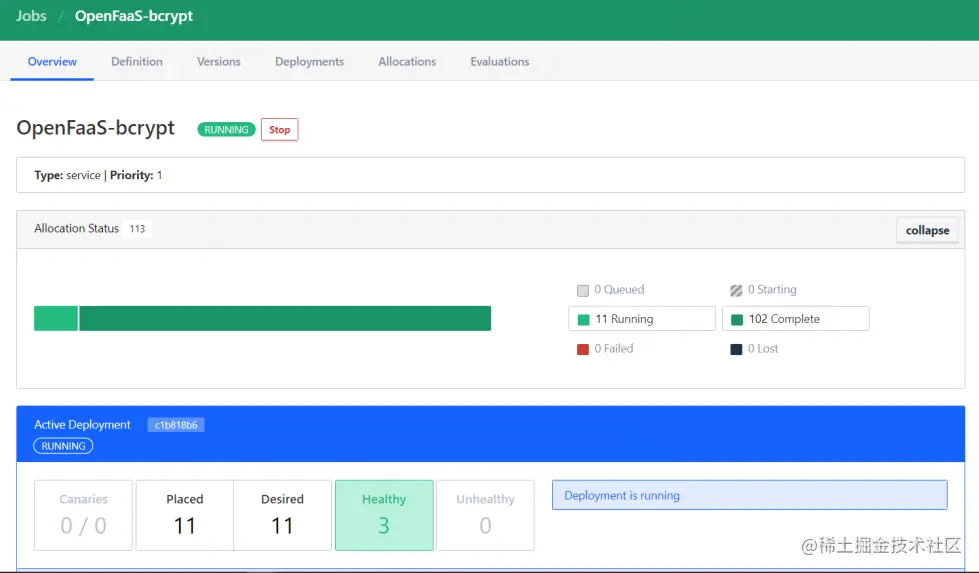The width and height of the screenshot is (979, 573).
Task: Click the Queued gray legend swatch
Action: (583, 290)
